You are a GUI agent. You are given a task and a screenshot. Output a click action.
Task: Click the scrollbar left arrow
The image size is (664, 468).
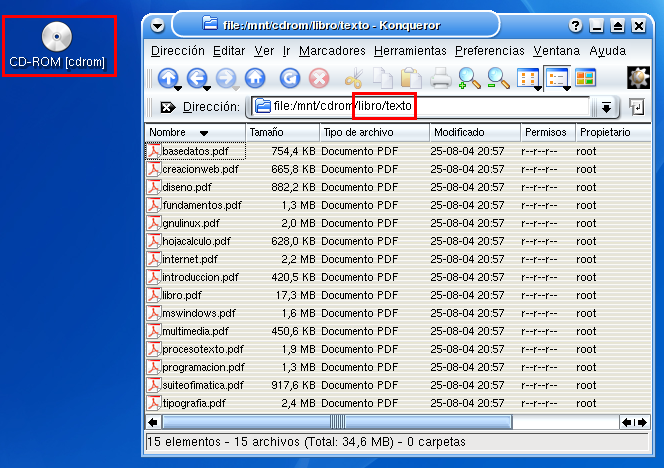(153, 422)
